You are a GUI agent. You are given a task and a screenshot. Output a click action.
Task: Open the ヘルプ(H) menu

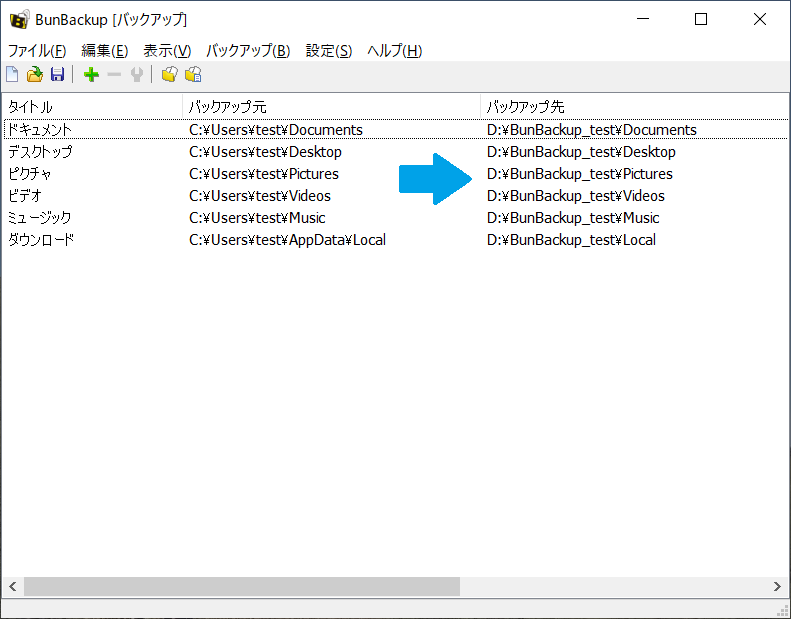point(394,50)
